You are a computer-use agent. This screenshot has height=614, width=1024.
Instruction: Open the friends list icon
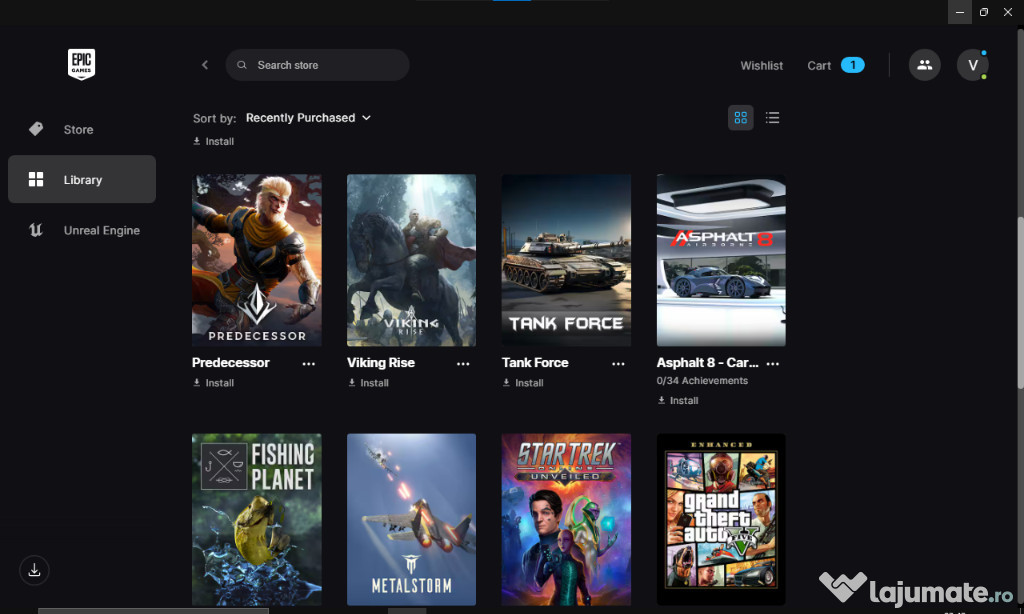925,65
